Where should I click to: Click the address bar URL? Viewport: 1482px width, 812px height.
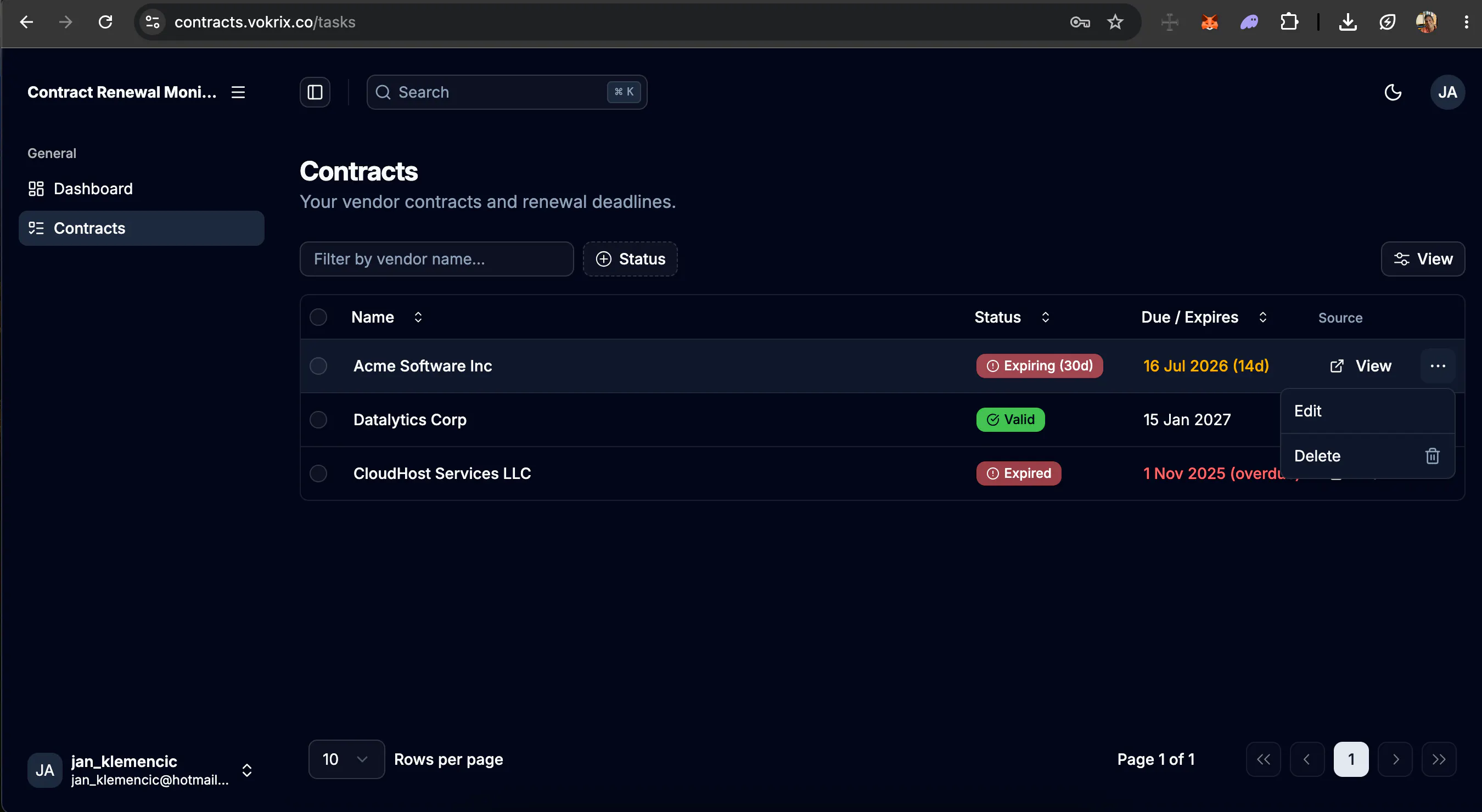pyautogui.click(x=265, y=22)
